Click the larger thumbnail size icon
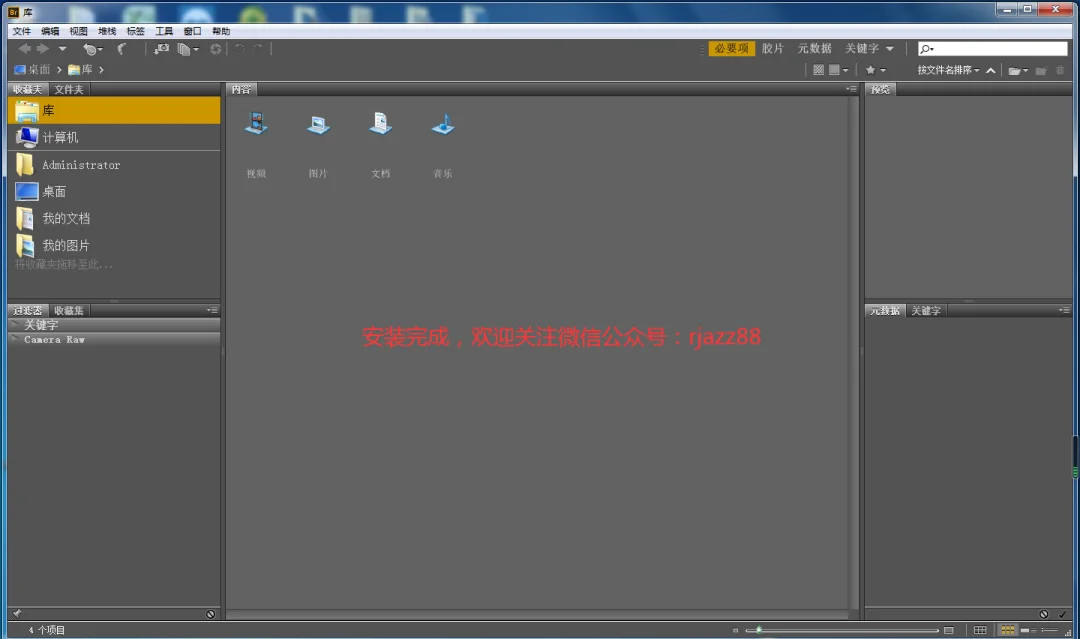The image size is (1080, 639). coord(948,630)
